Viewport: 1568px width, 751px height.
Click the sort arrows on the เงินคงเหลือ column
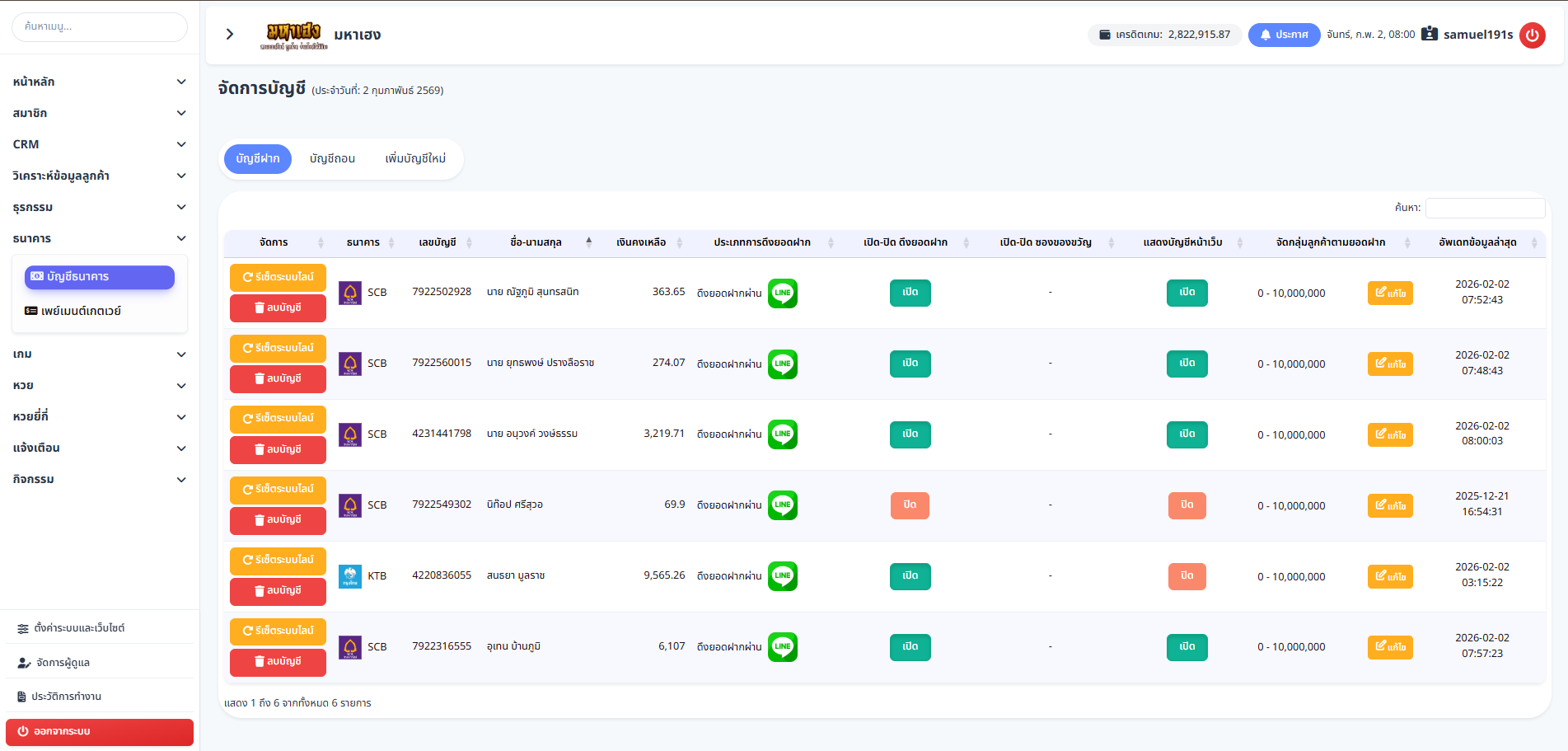coord(680,242)
